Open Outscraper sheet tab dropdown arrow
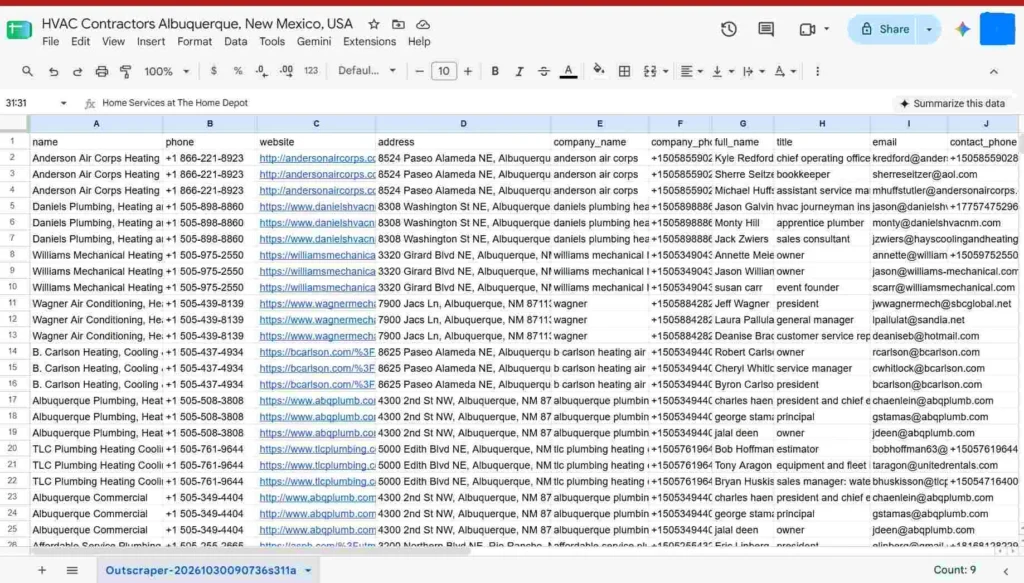 [x=308, y=571]
